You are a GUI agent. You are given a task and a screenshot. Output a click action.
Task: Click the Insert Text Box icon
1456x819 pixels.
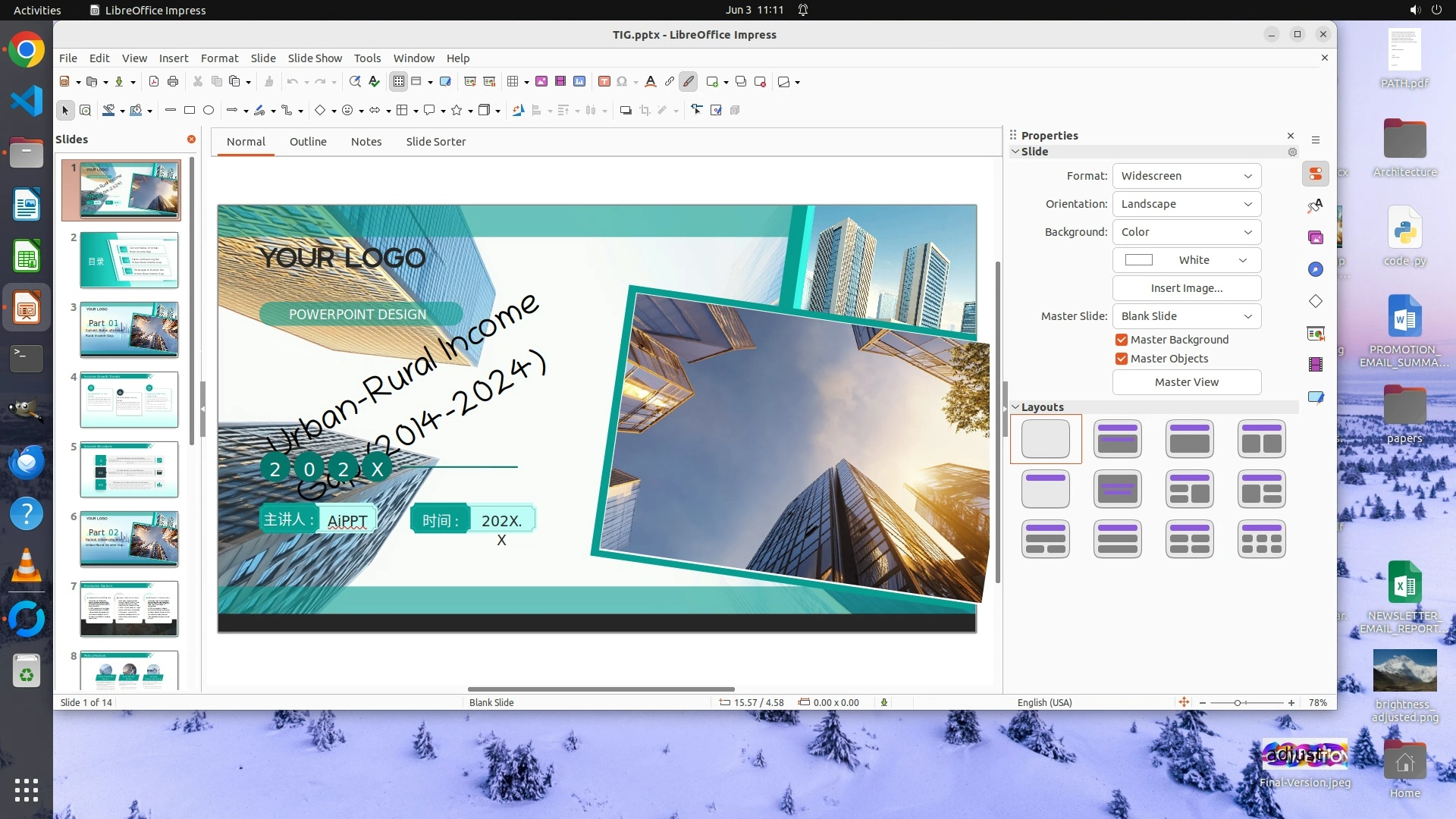coord(604,82)
